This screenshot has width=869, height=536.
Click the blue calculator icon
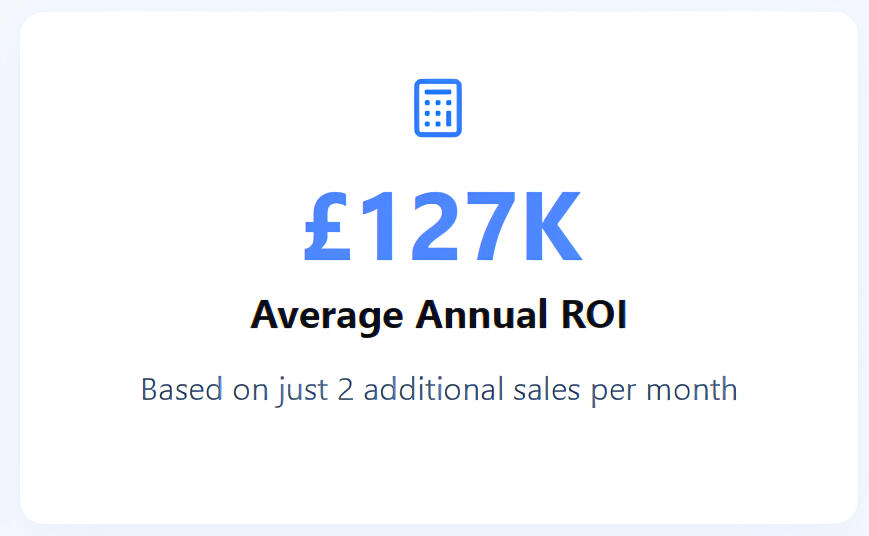438,108
